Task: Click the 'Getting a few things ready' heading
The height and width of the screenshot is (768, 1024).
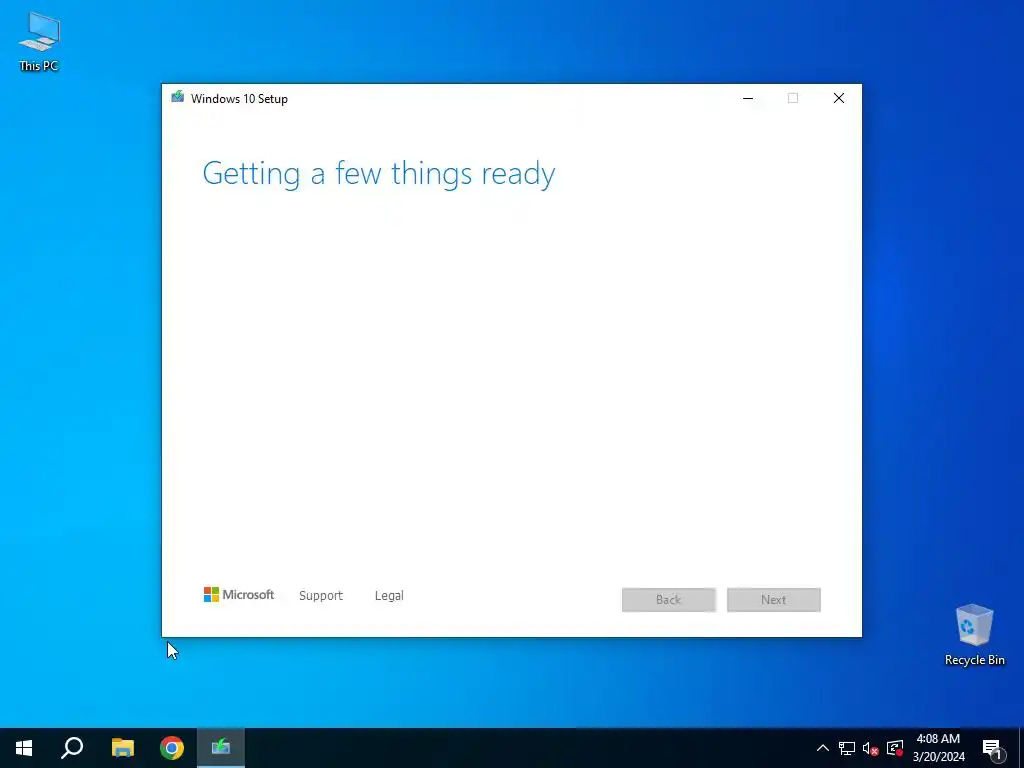Action: (379, 174)
